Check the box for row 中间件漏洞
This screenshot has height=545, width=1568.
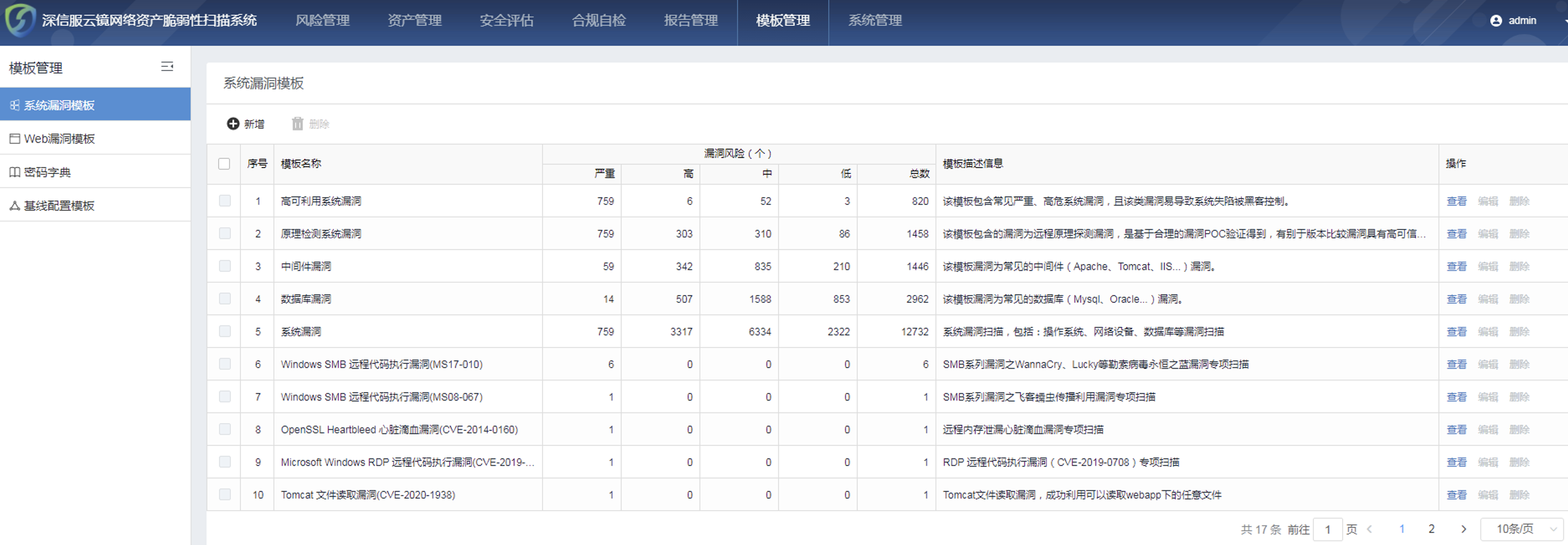(x=225, y=266)
